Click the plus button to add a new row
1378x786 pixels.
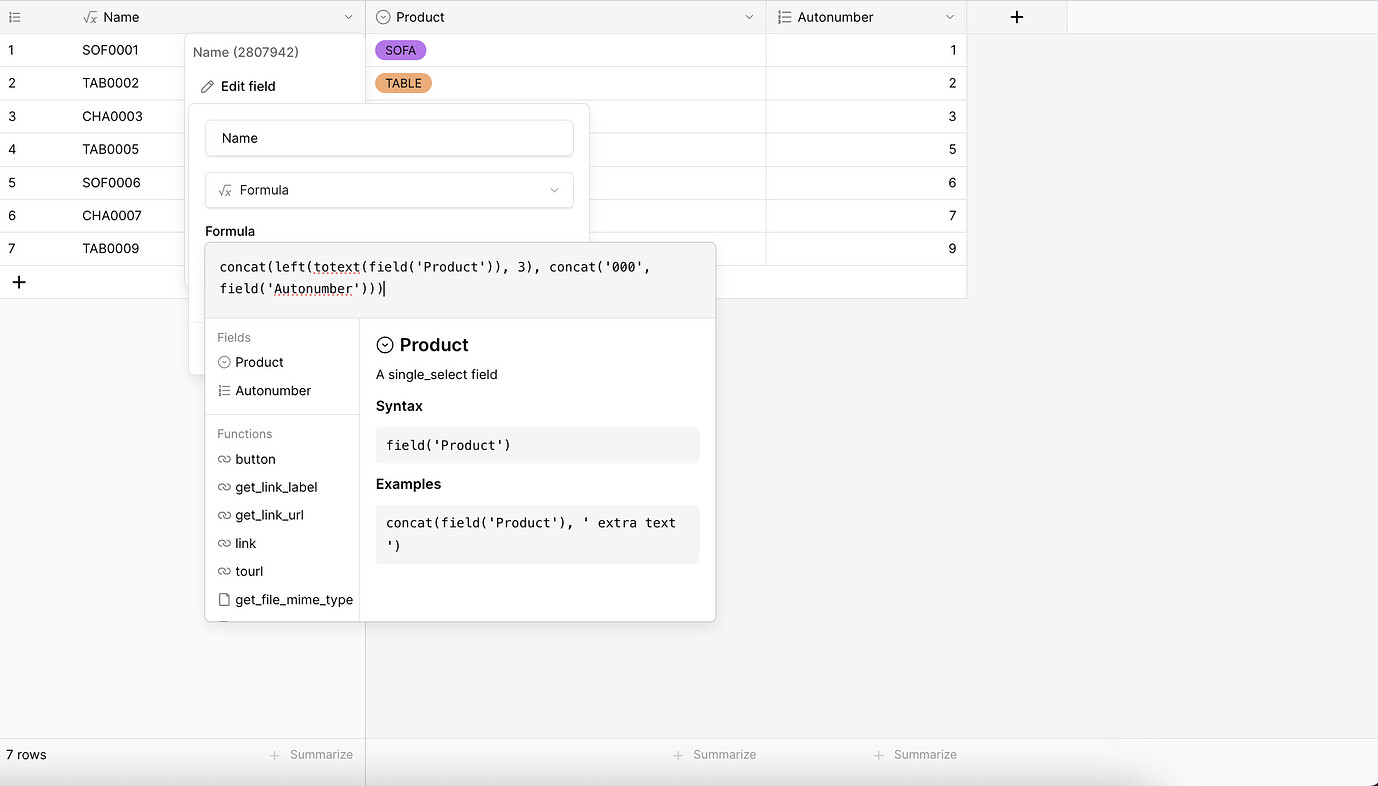18,281
